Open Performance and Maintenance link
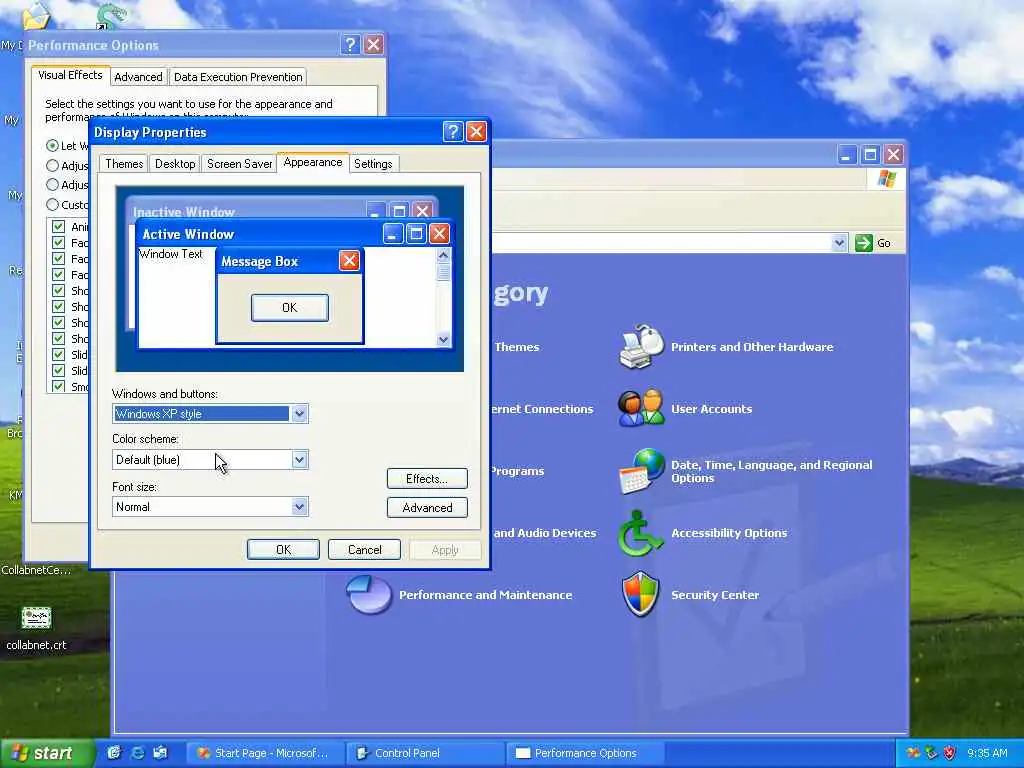1024x768 pixels. [485, 595]
